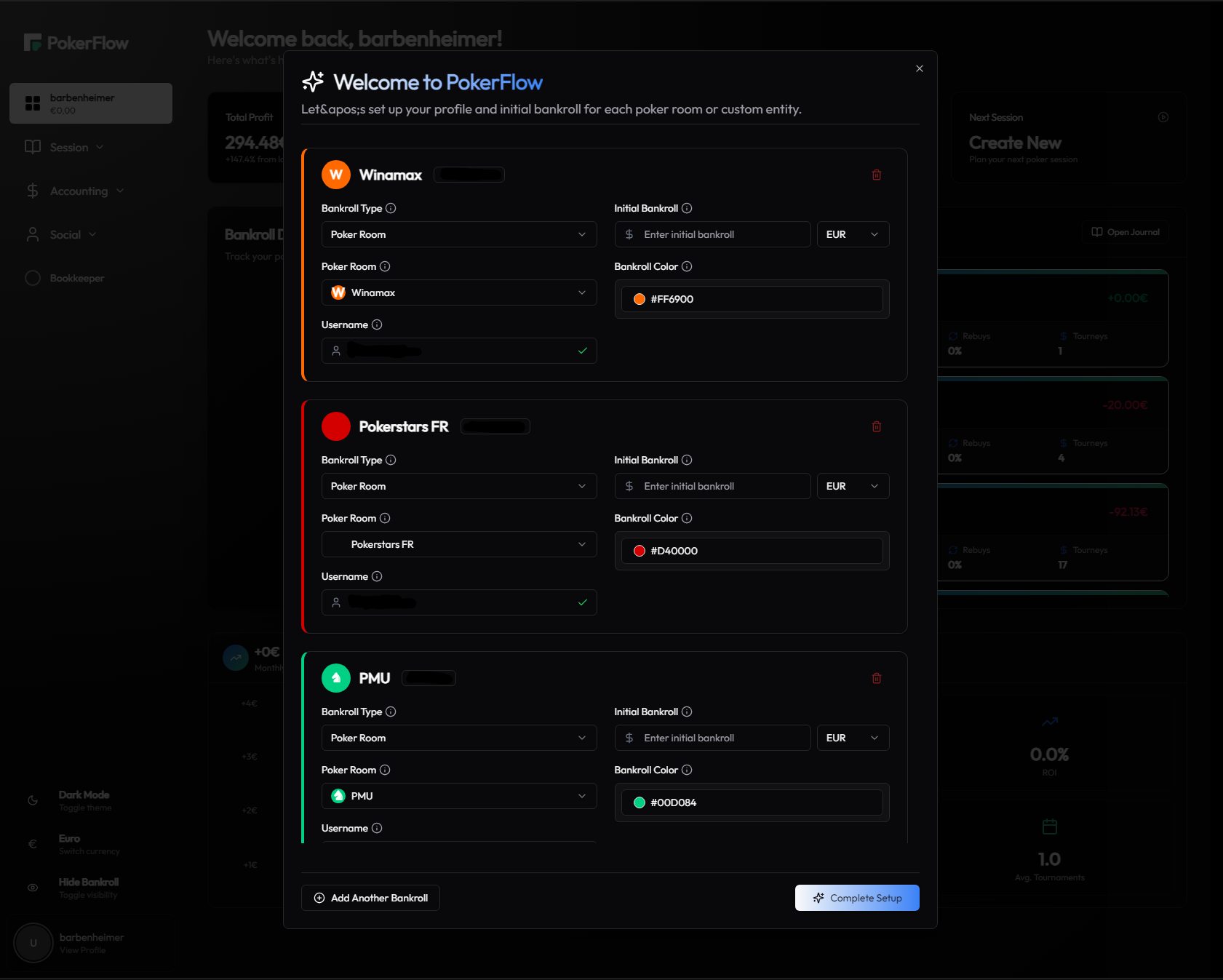The width and height of the screenshot is (1223, 980).
Task: Delete the Winamax bankroll with trash icon
Action: pos(877,175)
